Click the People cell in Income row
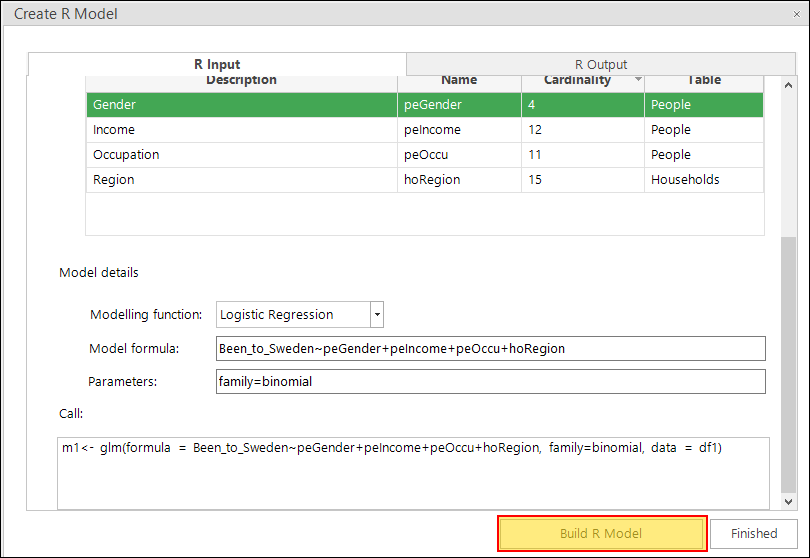 pyautogui.click(x=704, y=130)
